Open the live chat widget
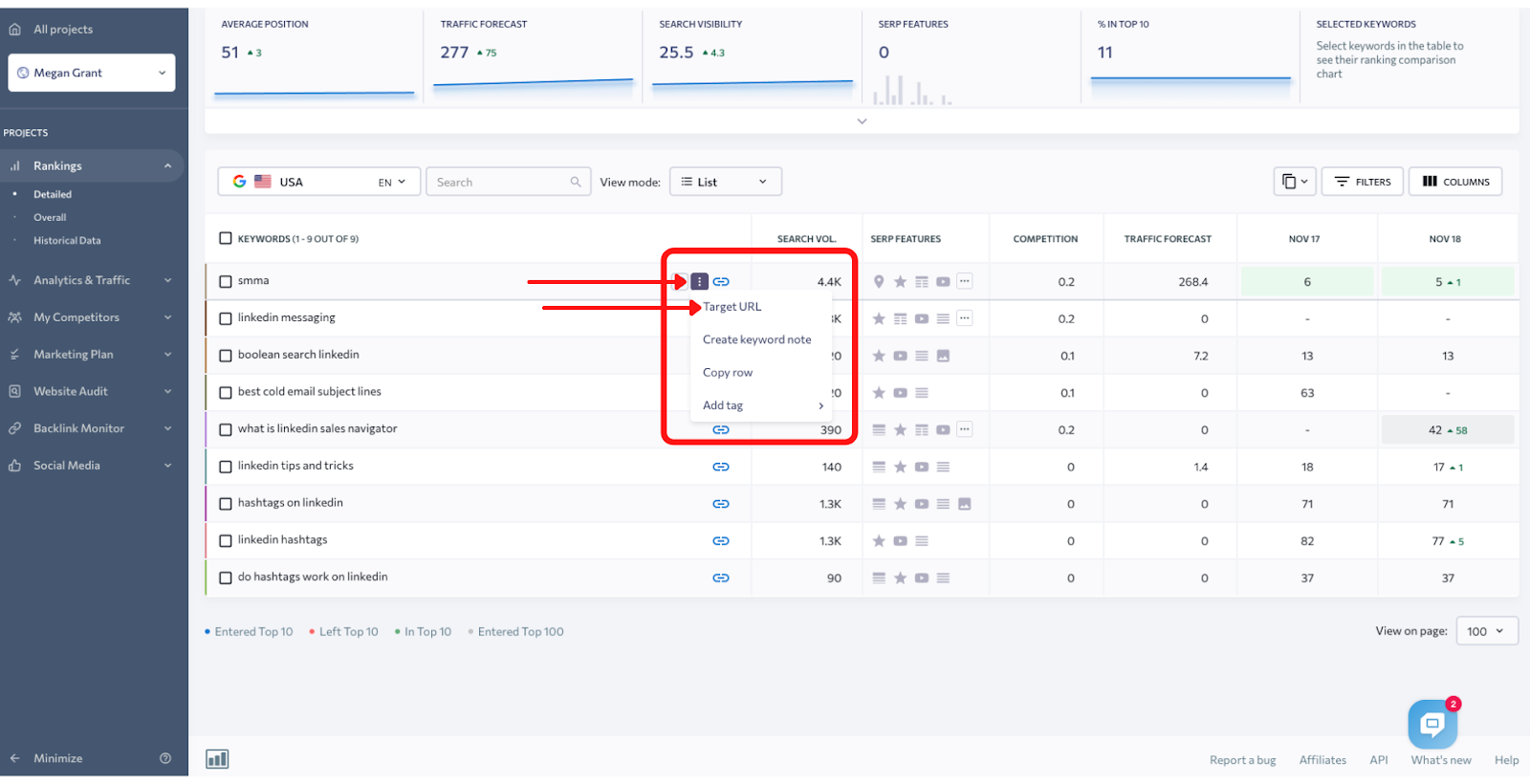Image resolution: width=1530 pixels, height=784 pixels. pyautogui.click(x=1432, y=724)
